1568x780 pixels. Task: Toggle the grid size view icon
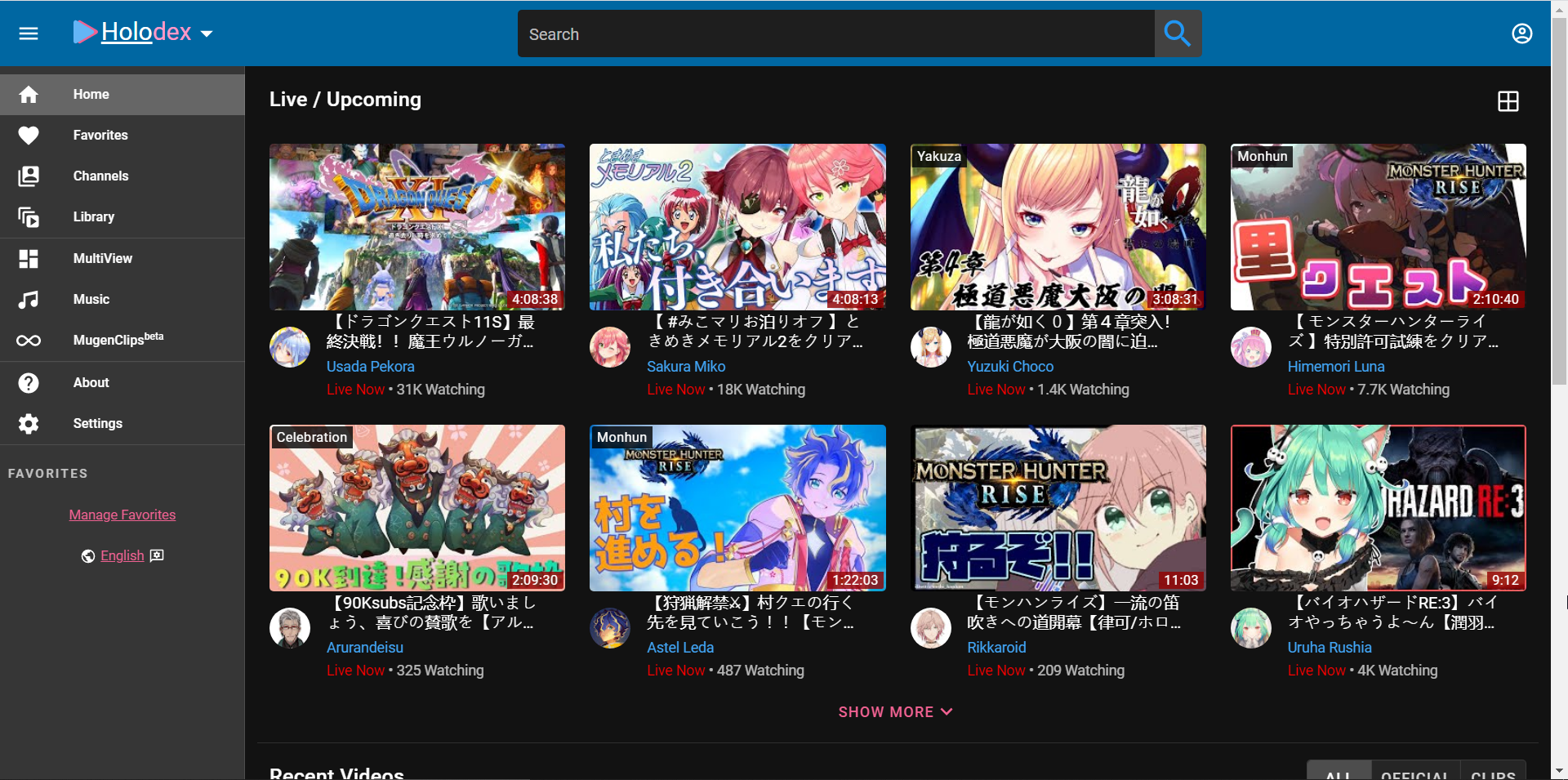pyautogui.click(x=1508, y=101)
